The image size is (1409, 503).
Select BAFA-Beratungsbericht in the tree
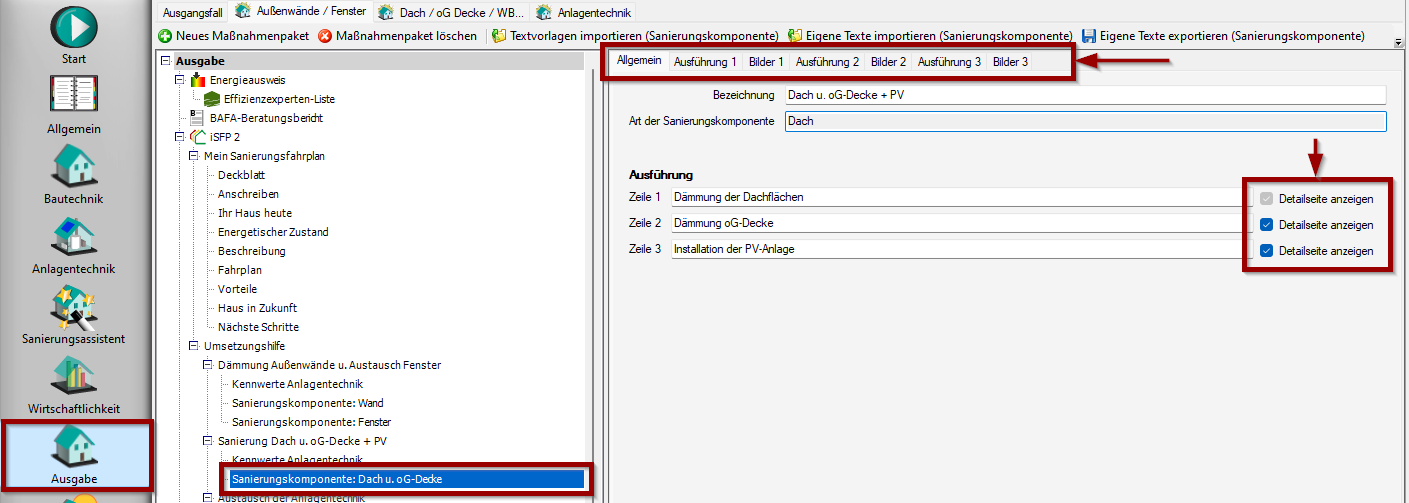(x=266, y=118)
